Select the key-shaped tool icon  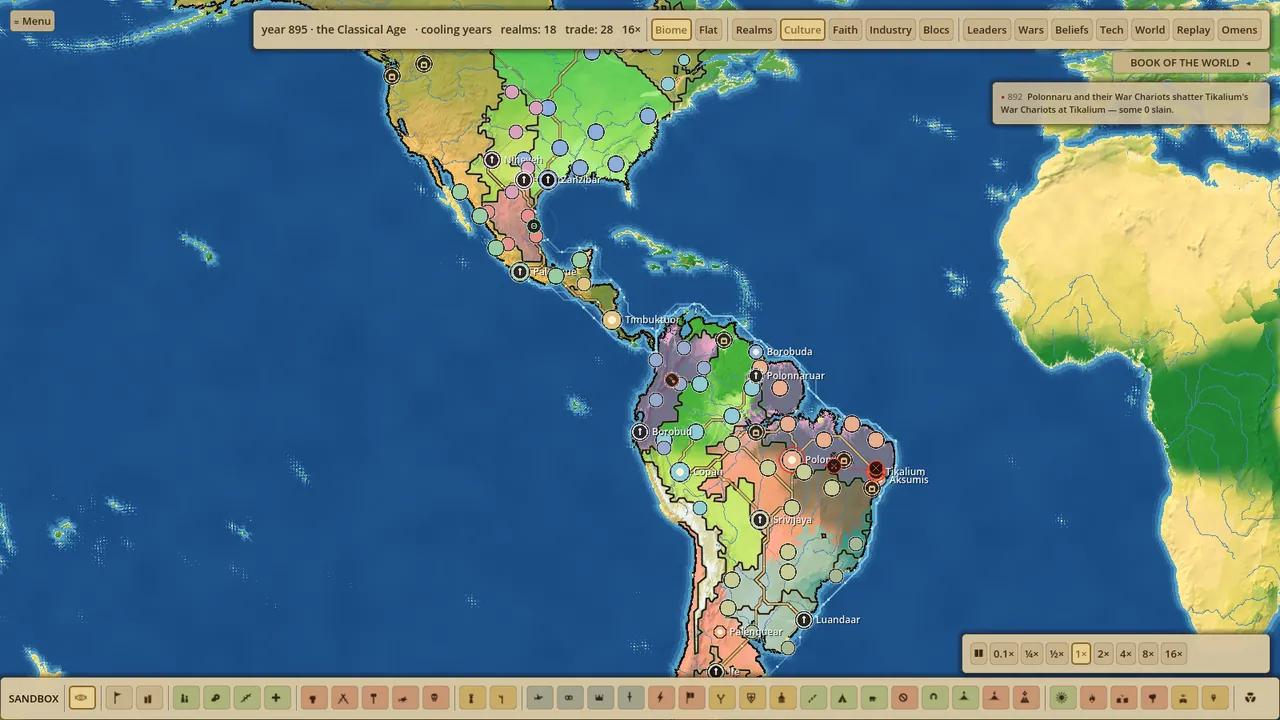(216, 698)
